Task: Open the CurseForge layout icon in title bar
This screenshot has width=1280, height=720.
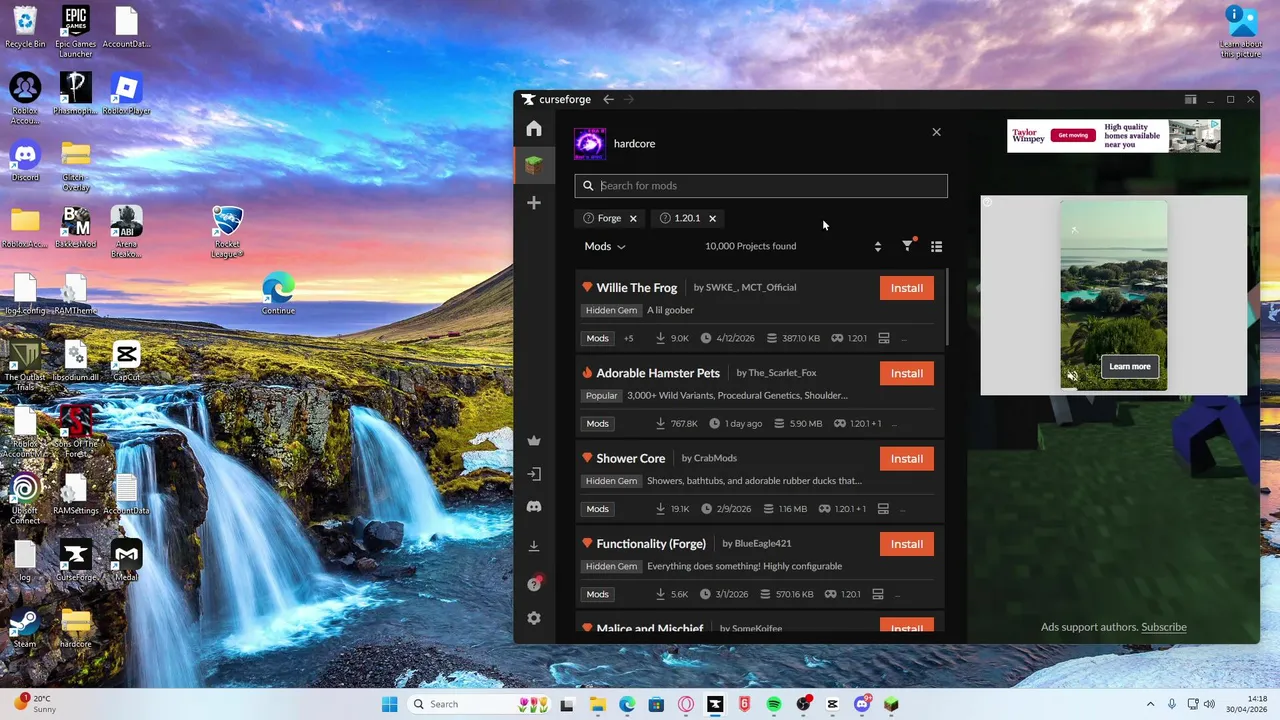Action: (1190, 99)
